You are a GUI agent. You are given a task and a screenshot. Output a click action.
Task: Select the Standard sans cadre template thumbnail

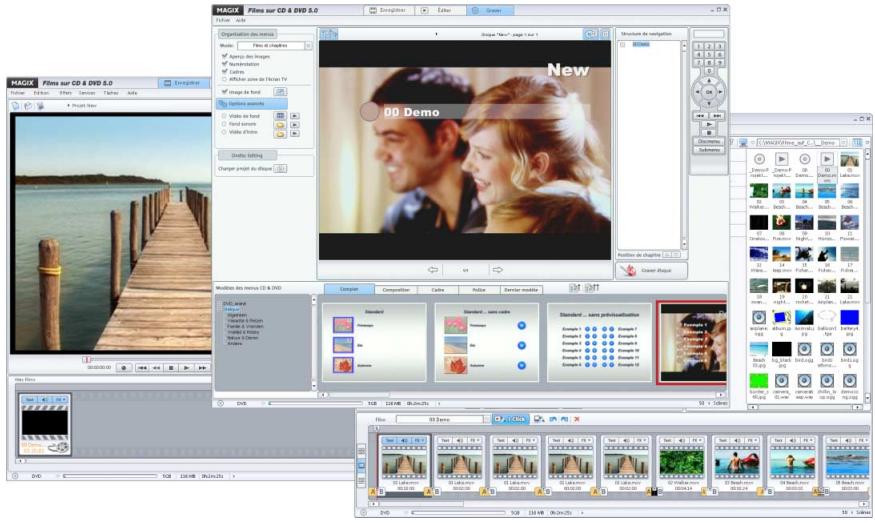point(487,342)
